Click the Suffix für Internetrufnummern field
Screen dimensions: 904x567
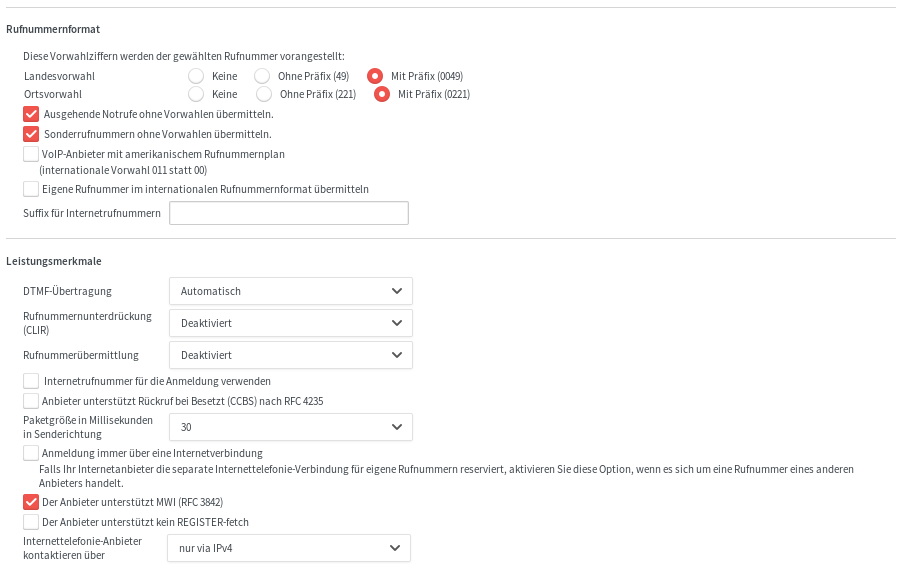[289, 213]
